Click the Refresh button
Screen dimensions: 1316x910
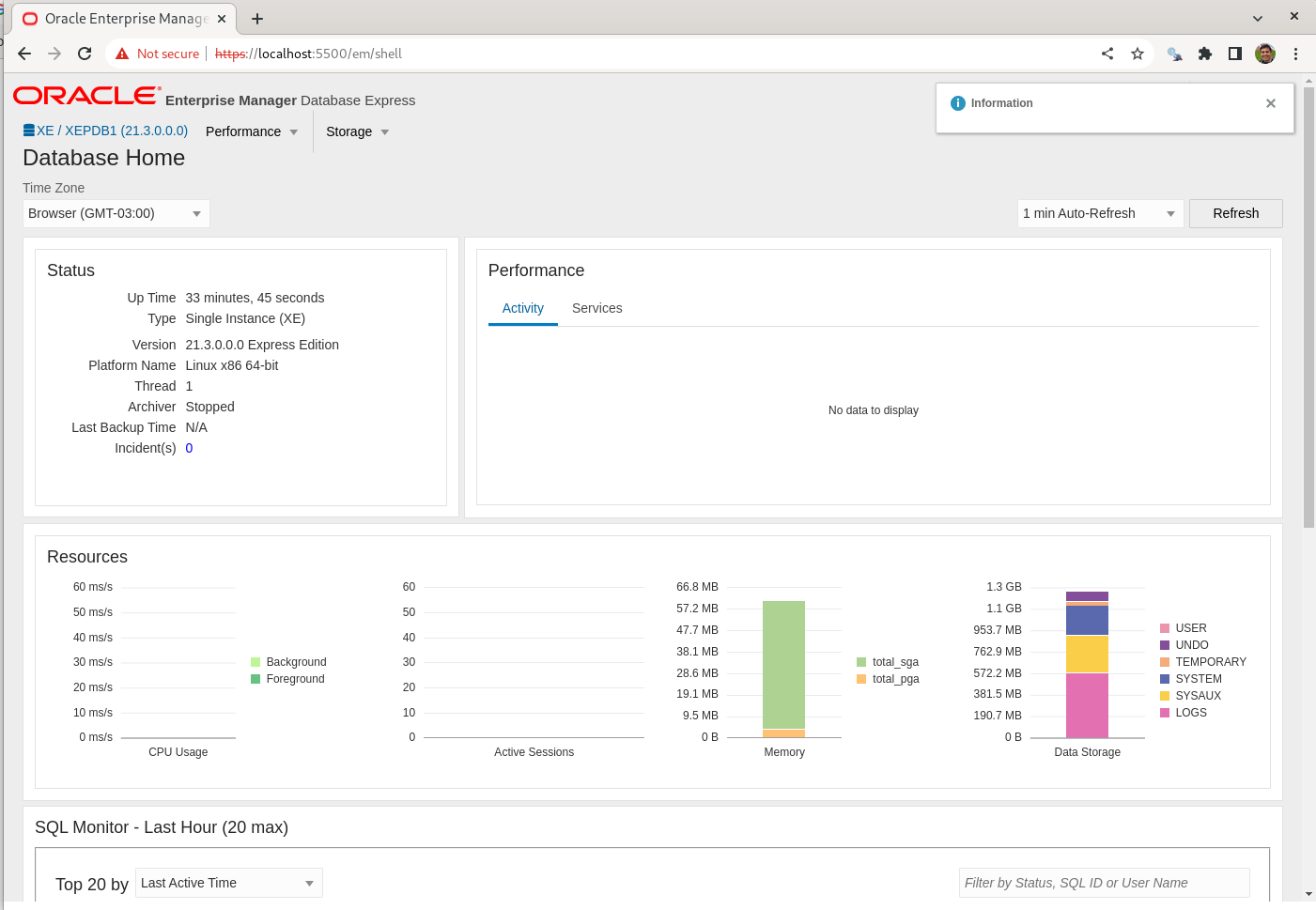(1235, 213)
